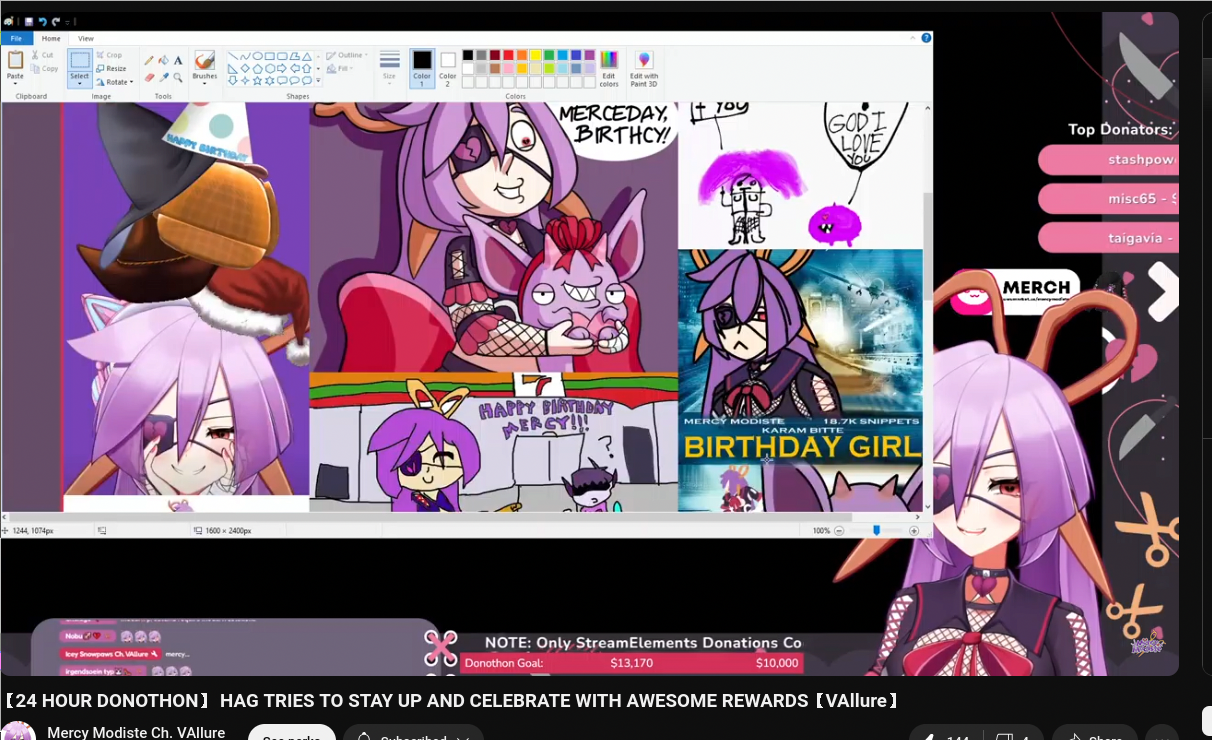Set Color 1 as active color
This screenshot has height=740, width=1212.
(422, 67)
